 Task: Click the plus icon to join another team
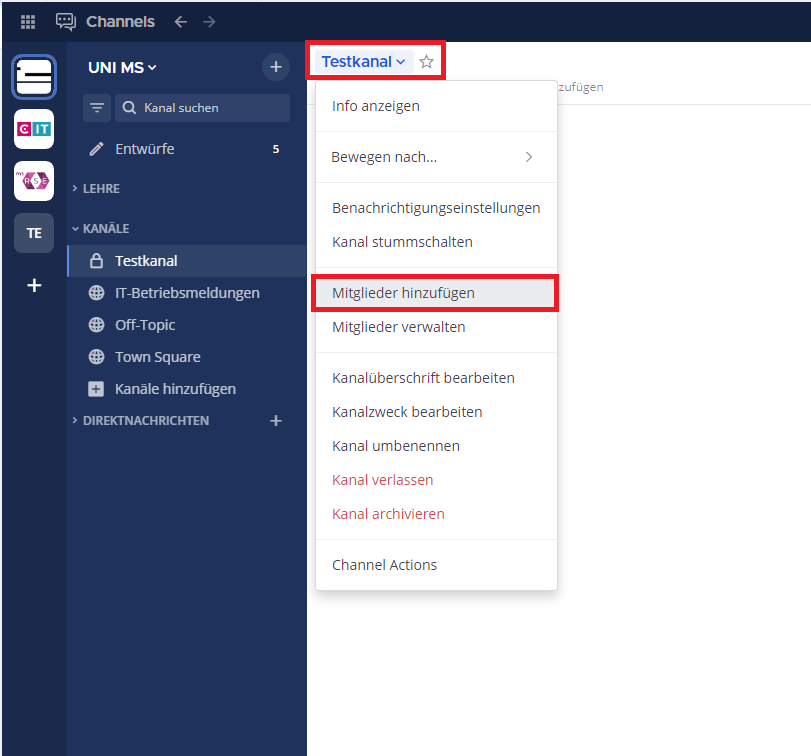point(34,285)
